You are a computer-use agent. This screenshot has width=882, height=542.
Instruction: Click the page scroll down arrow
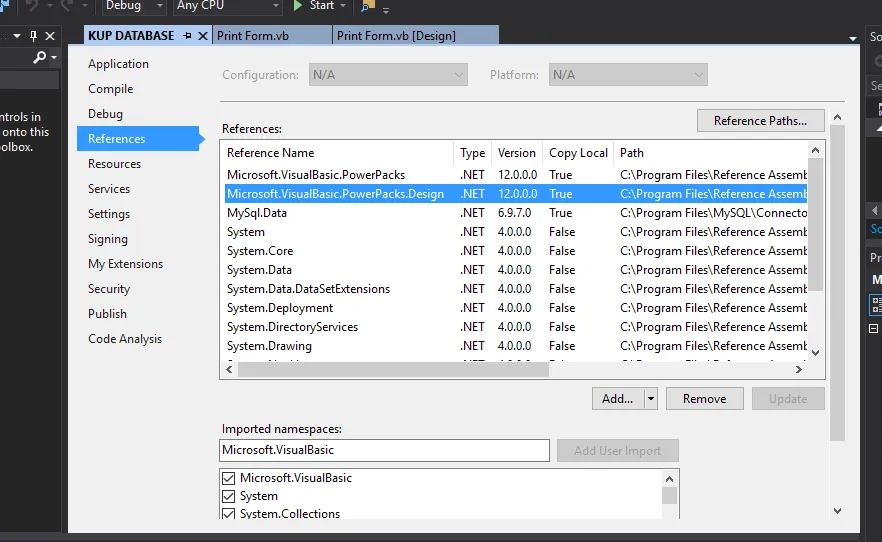click(x=838, y=511)
